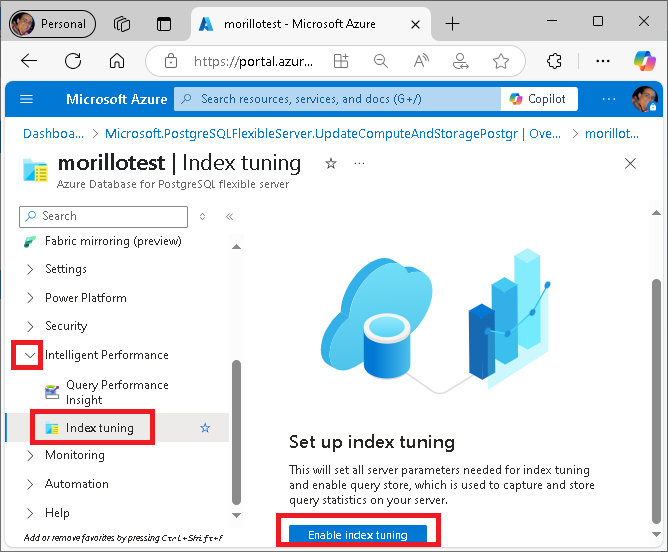This screenshot has width=668, height=552.
Task: Unfavorite Index tuning with the star
Action: click(x=205, y=428)
